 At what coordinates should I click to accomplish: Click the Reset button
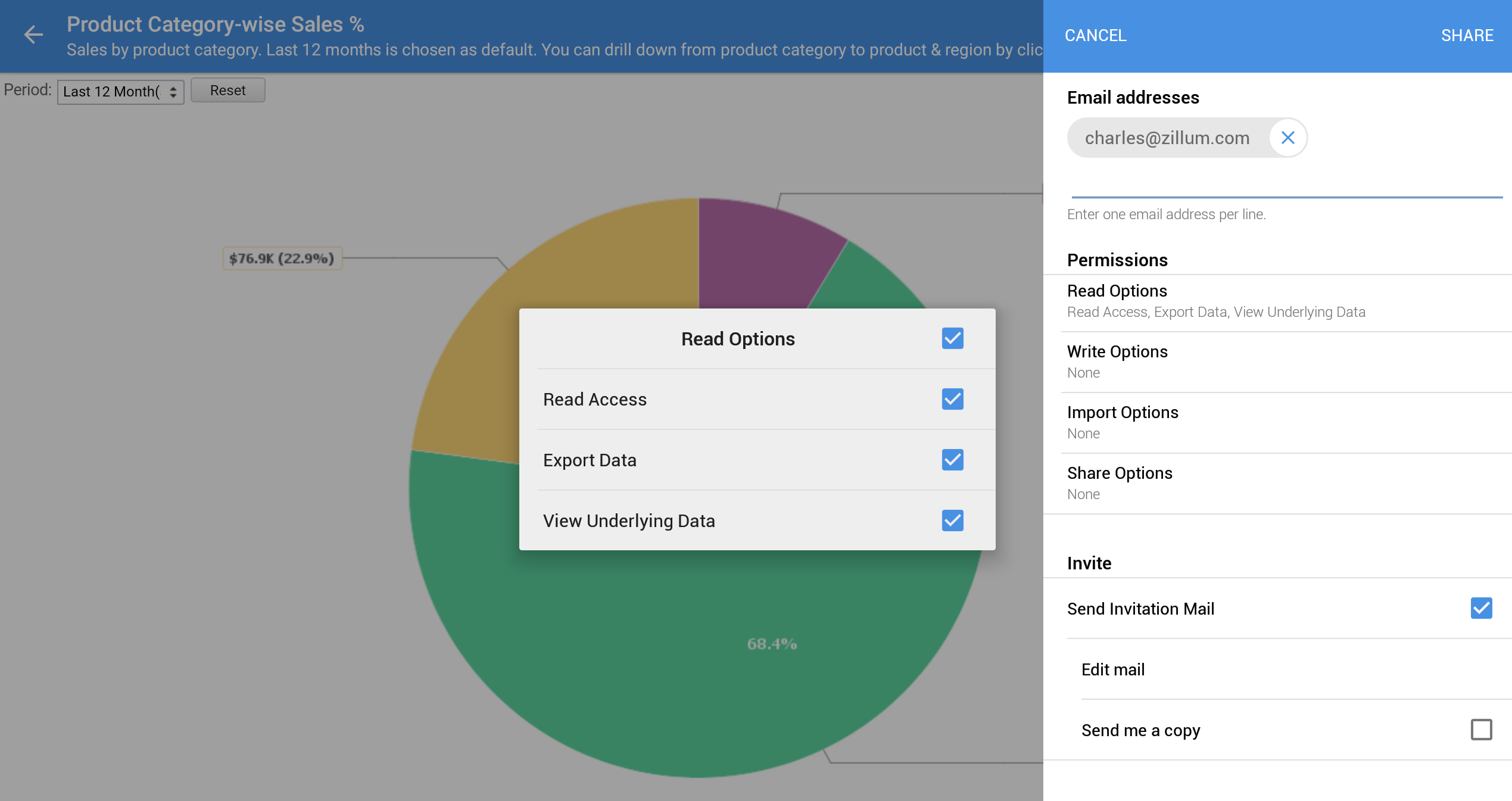pyautogui.click(x=227, y=91)
